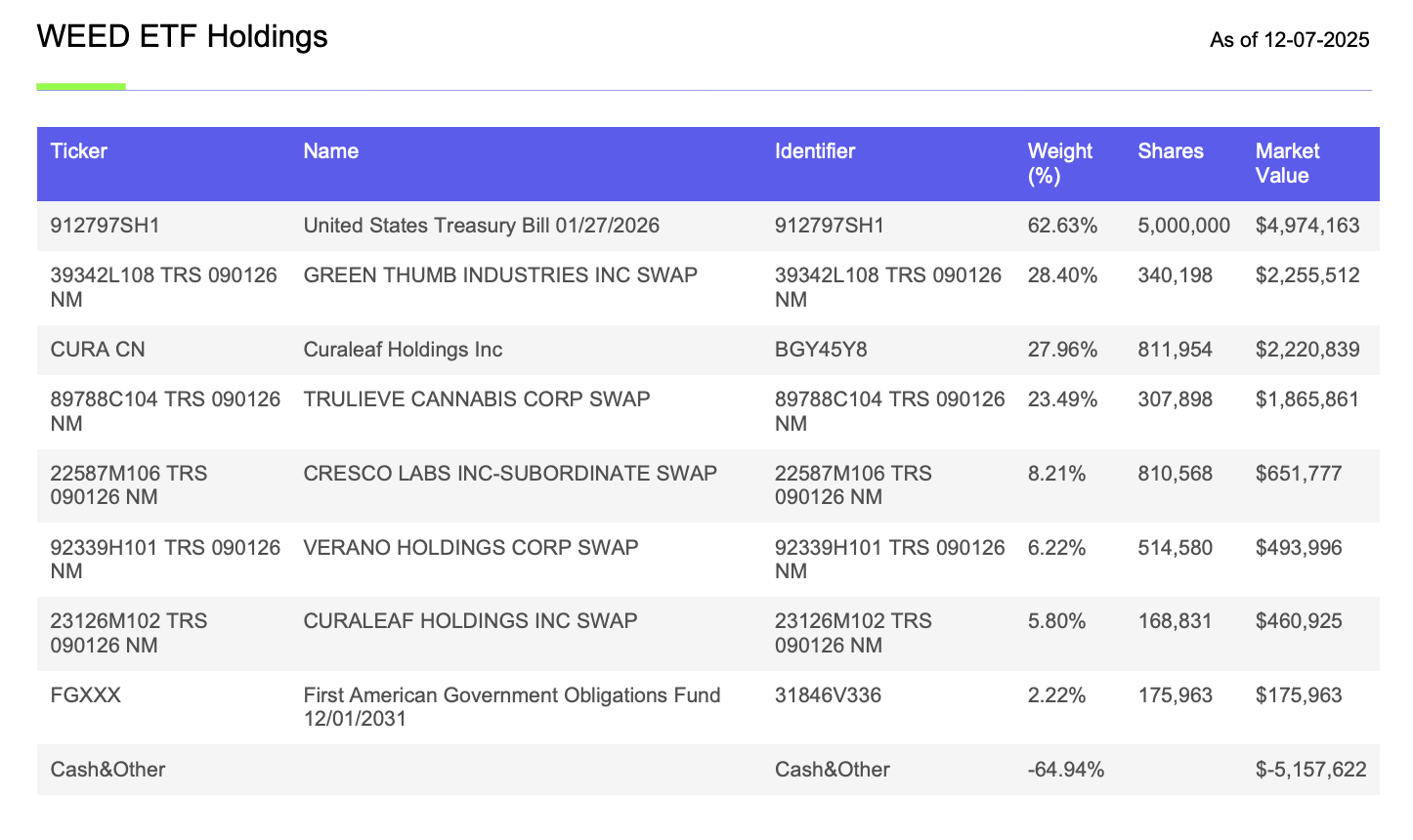The image size is (1413, 840).
Task: Click 912797SH1 in the Ticker column
Action: tap(105, 226)
